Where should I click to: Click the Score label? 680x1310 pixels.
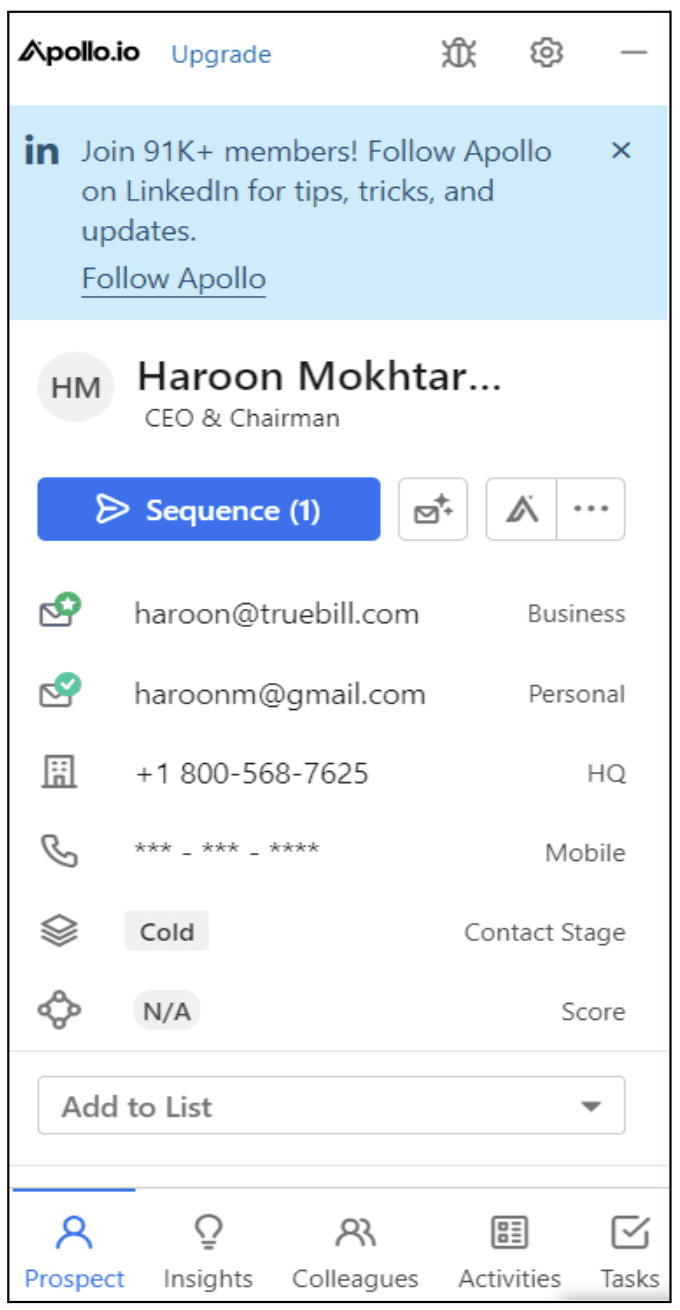tap(593, 1012)
